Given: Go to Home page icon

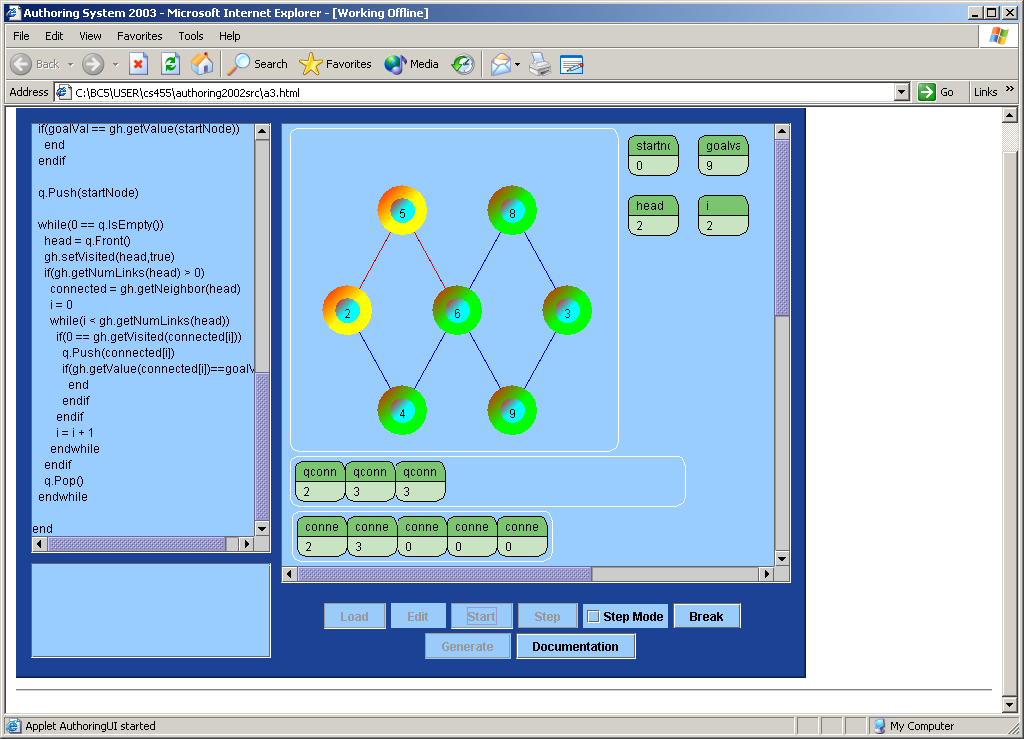Looking at the screenshot, I should tap(202, 64).
